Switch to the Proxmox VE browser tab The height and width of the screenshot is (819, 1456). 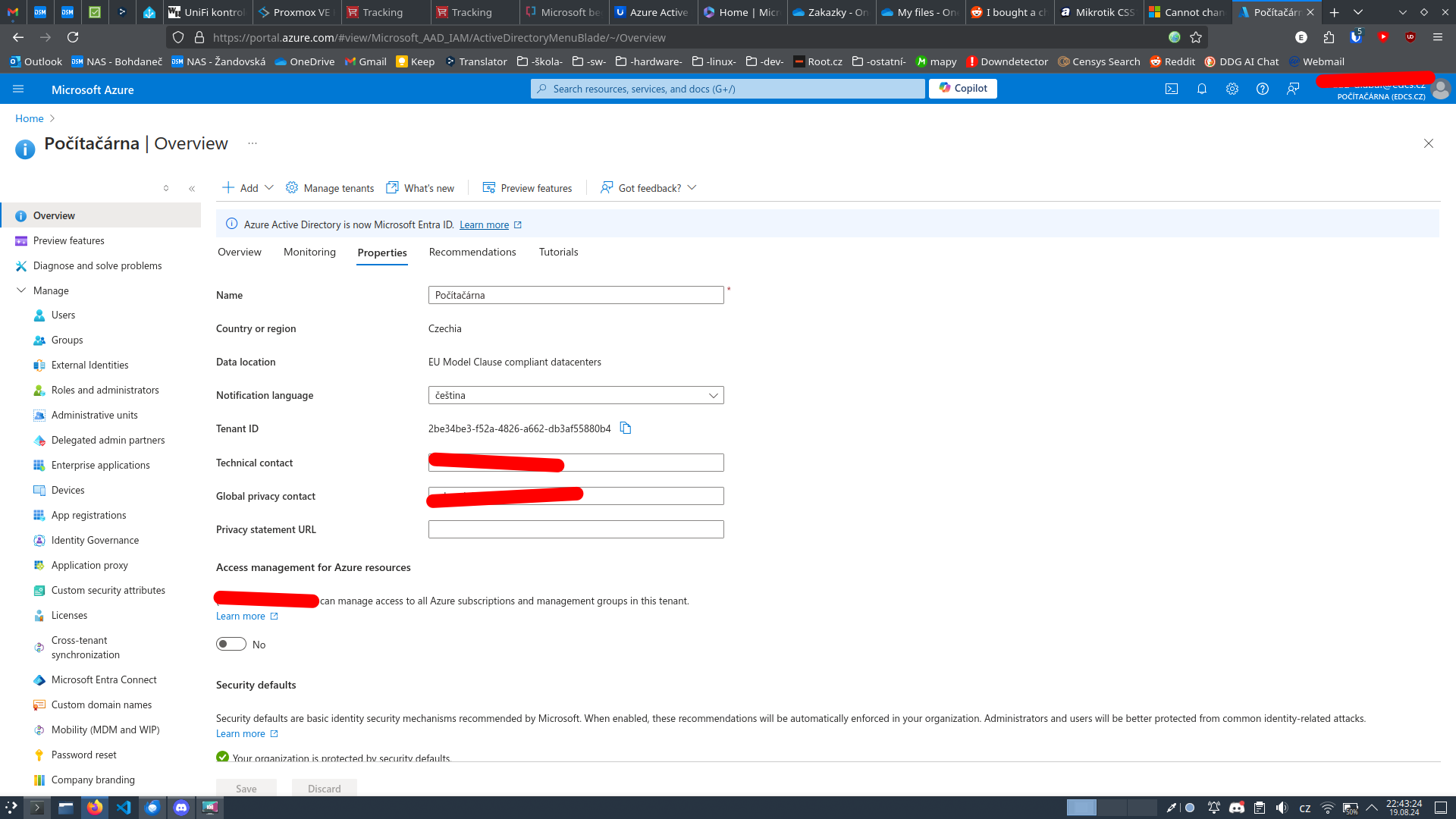pyautogui.click(x=297, y=12)
